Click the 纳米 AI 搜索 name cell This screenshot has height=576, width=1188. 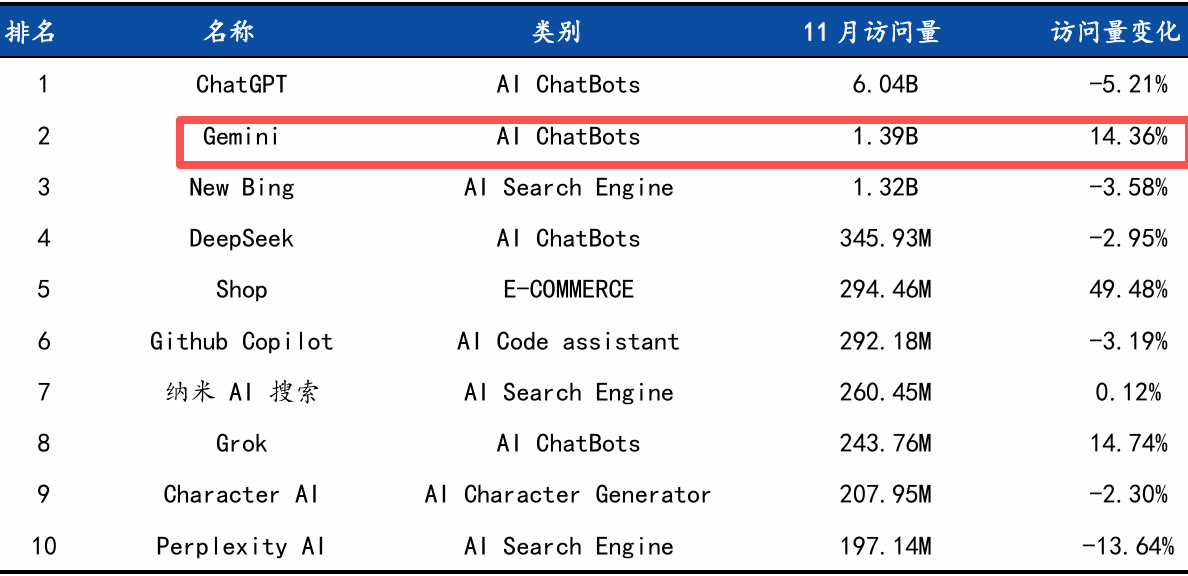point(241,392)
